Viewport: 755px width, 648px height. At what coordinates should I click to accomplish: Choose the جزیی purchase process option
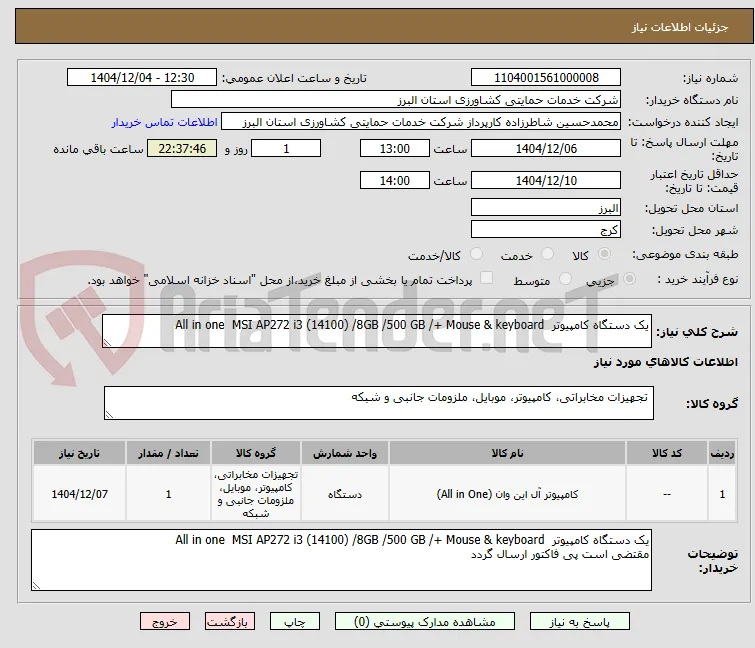tap(629, 279)
